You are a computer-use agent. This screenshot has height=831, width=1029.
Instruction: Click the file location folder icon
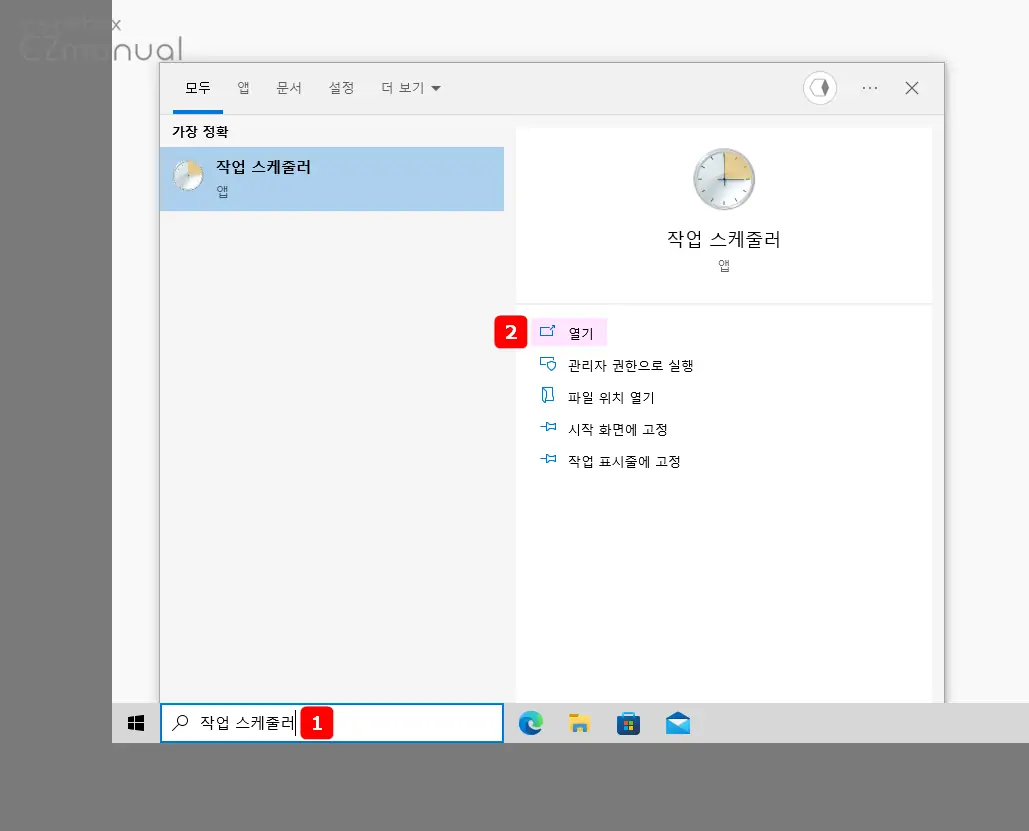tap(547, 395)
